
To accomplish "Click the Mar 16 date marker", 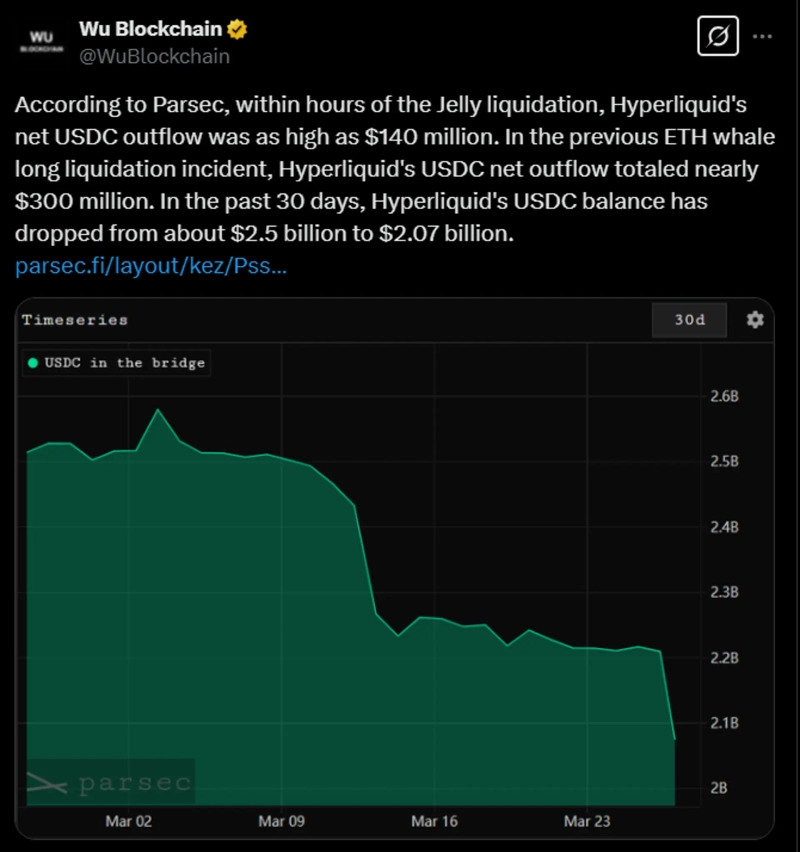I will (434, 822).
